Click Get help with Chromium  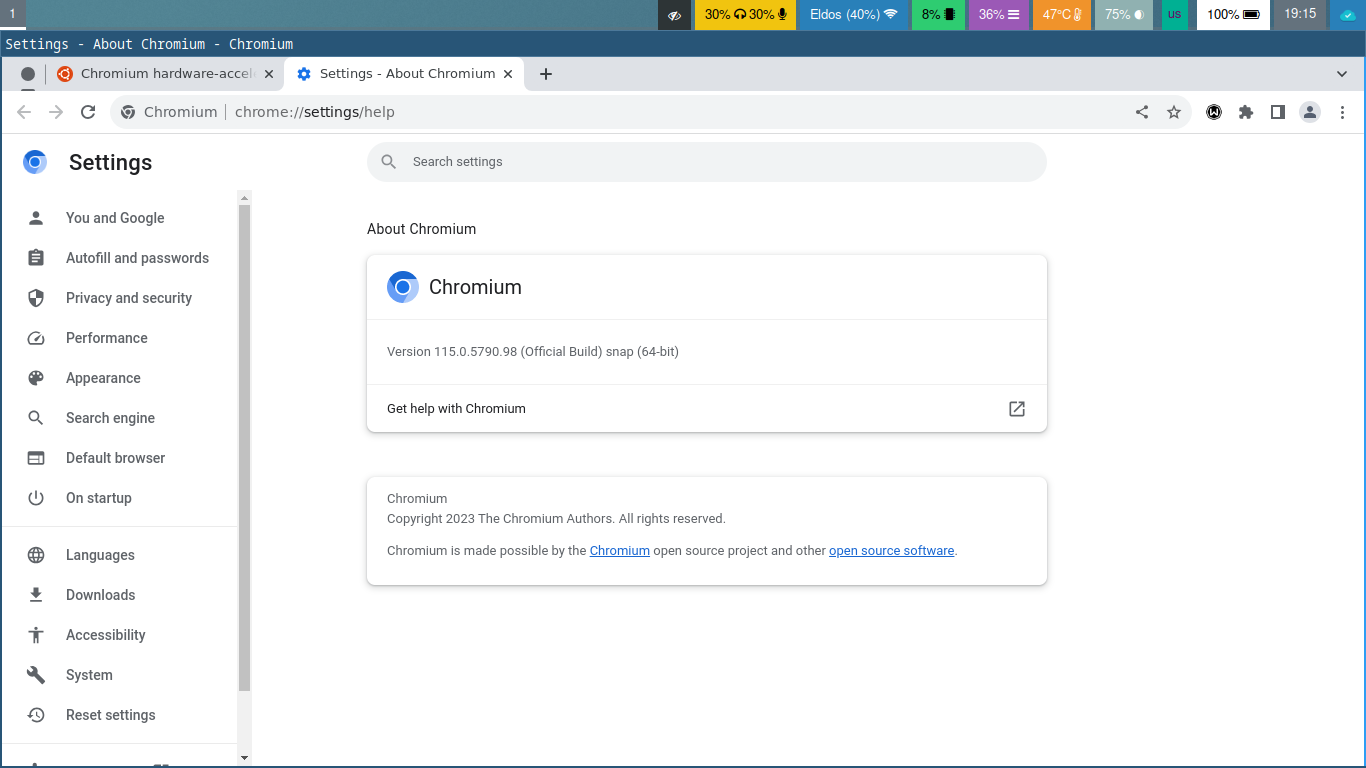coord(456,409)
